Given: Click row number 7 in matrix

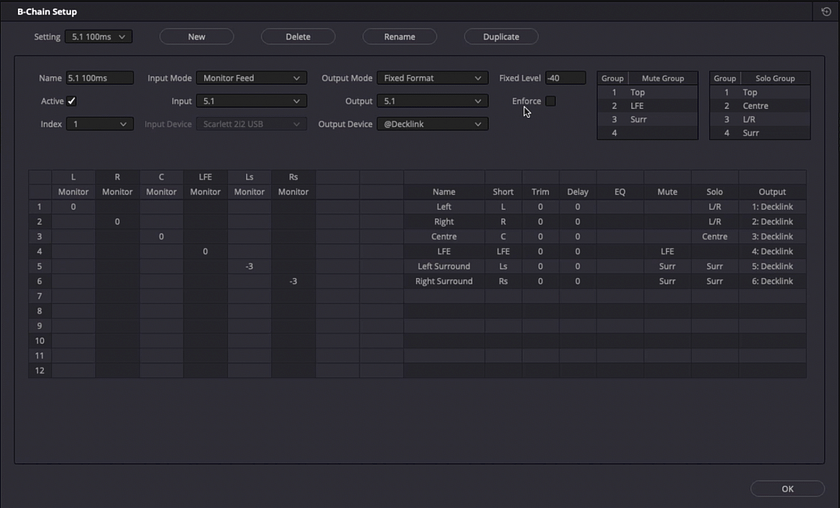Looking at the screenshot, I should (x=40, y=296).
